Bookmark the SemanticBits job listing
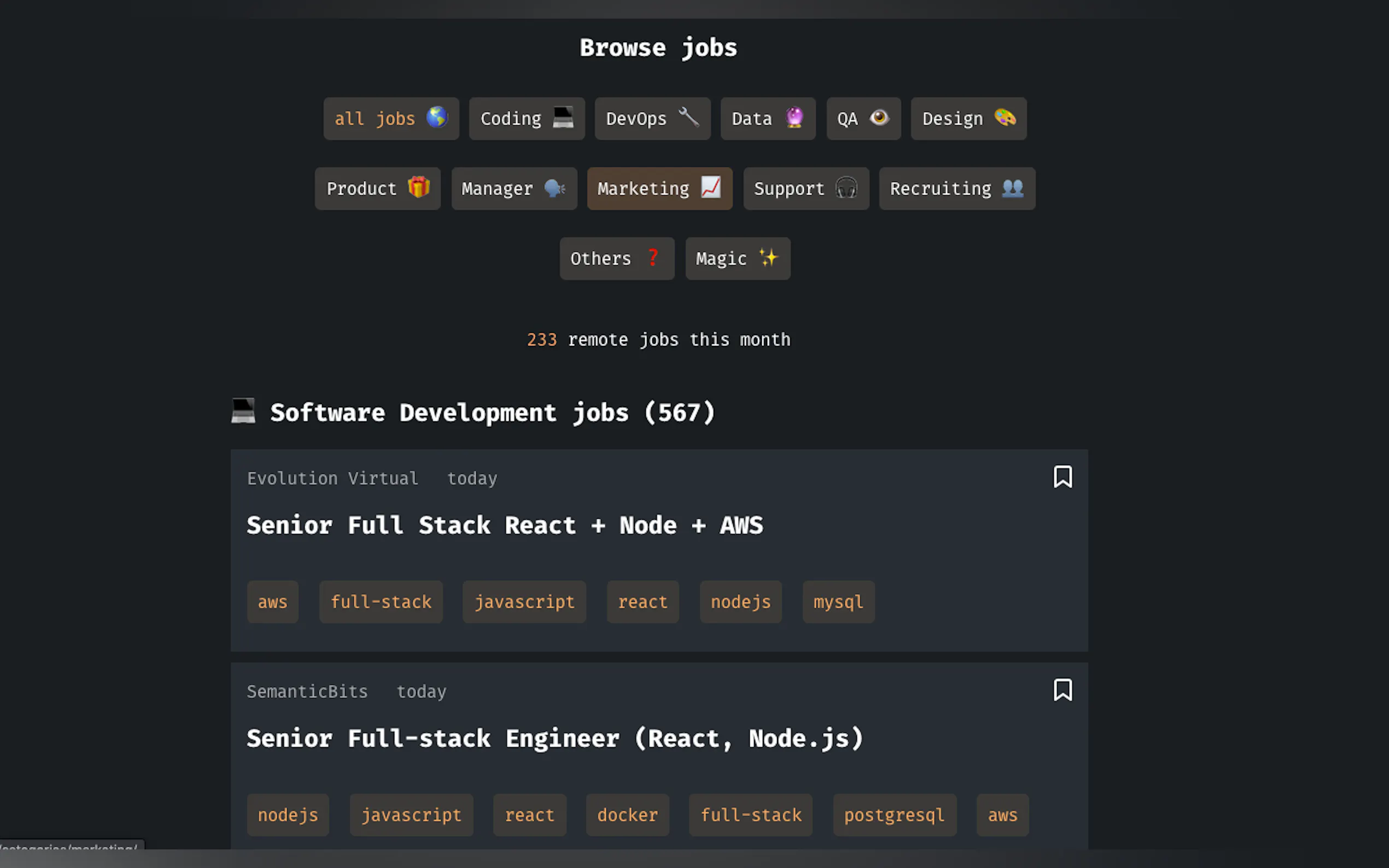This screenshot has height=868, width=1389. coord(1063,690)
